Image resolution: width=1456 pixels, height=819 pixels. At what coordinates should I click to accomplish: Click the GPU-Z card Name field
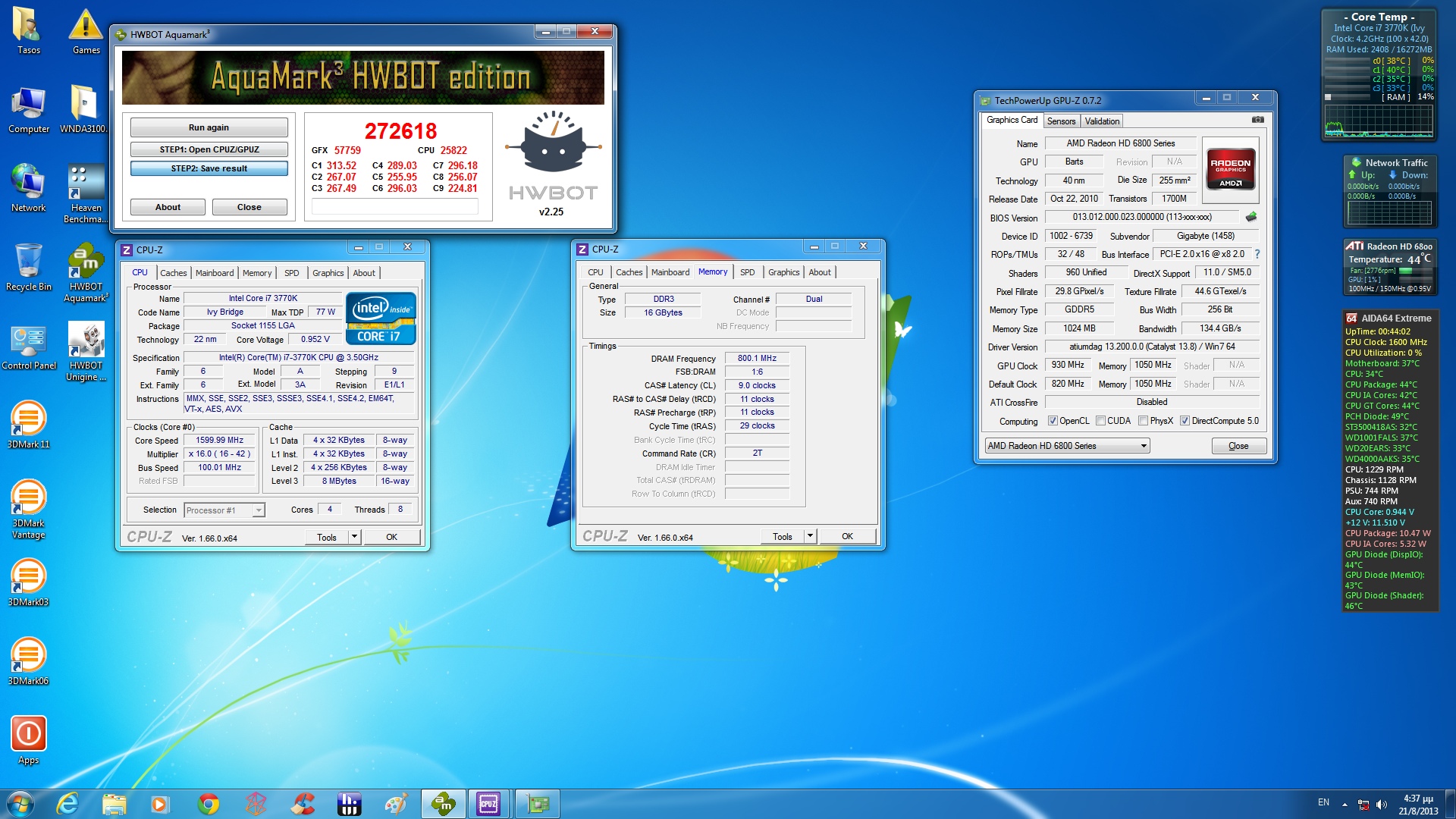click(x=1120, y=143)
